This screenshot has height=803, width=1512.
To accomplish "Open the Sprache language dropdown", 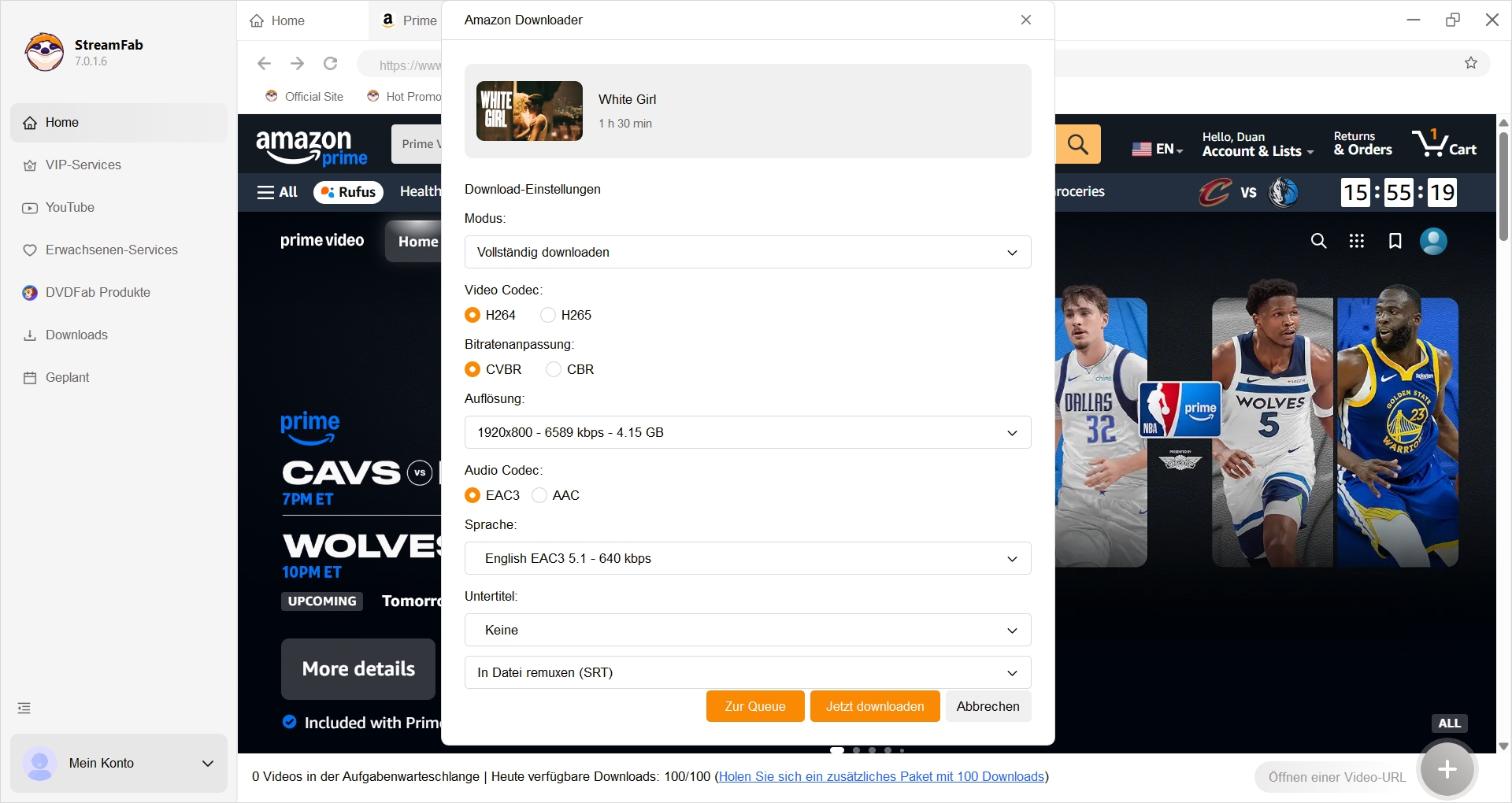I will (x=747, y=558).
